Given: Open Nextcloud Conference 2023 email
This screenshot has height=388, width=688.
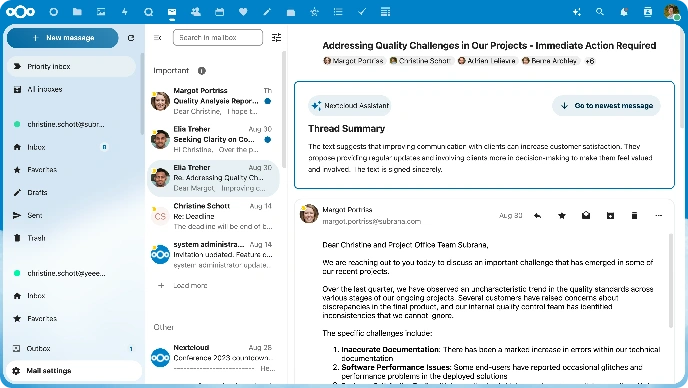Looking at the screenshot, I should click(x=213, y=358).
